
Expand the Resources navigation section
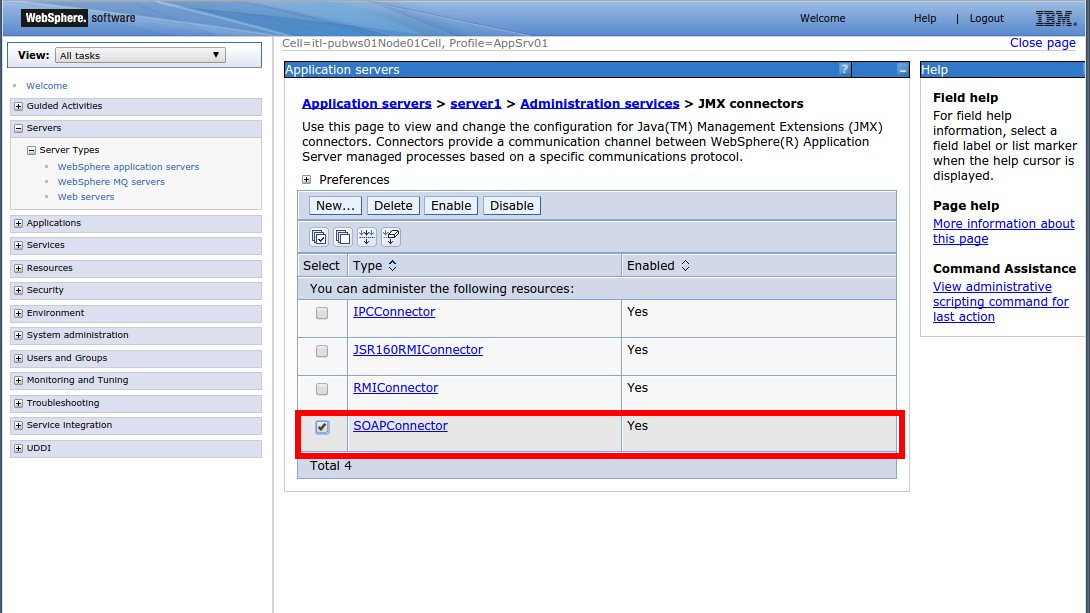[x=19, y=268]
